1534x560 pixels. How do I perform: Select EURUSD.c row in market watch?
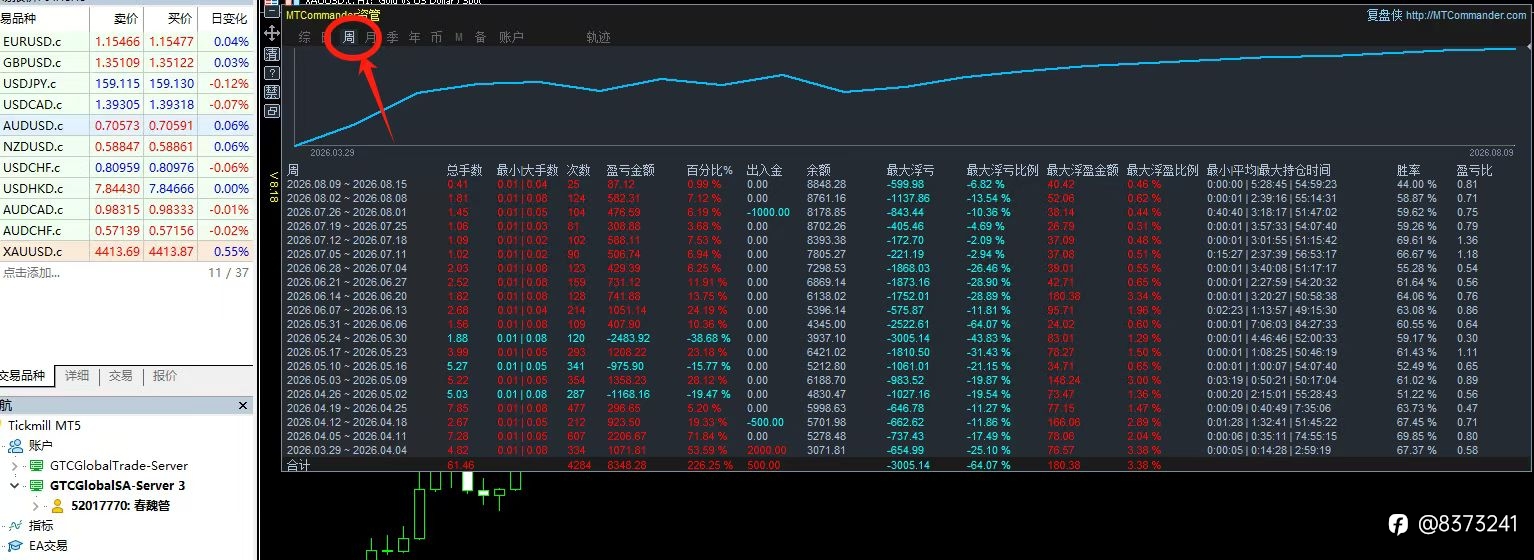point(126,42)
